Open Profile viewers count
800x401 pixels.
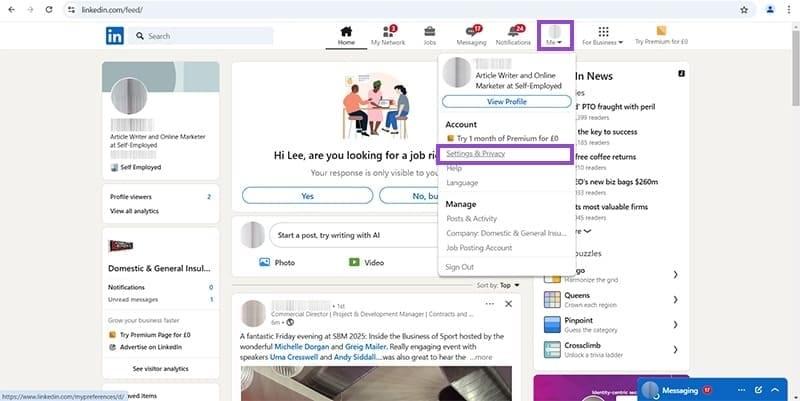[161, 197]
